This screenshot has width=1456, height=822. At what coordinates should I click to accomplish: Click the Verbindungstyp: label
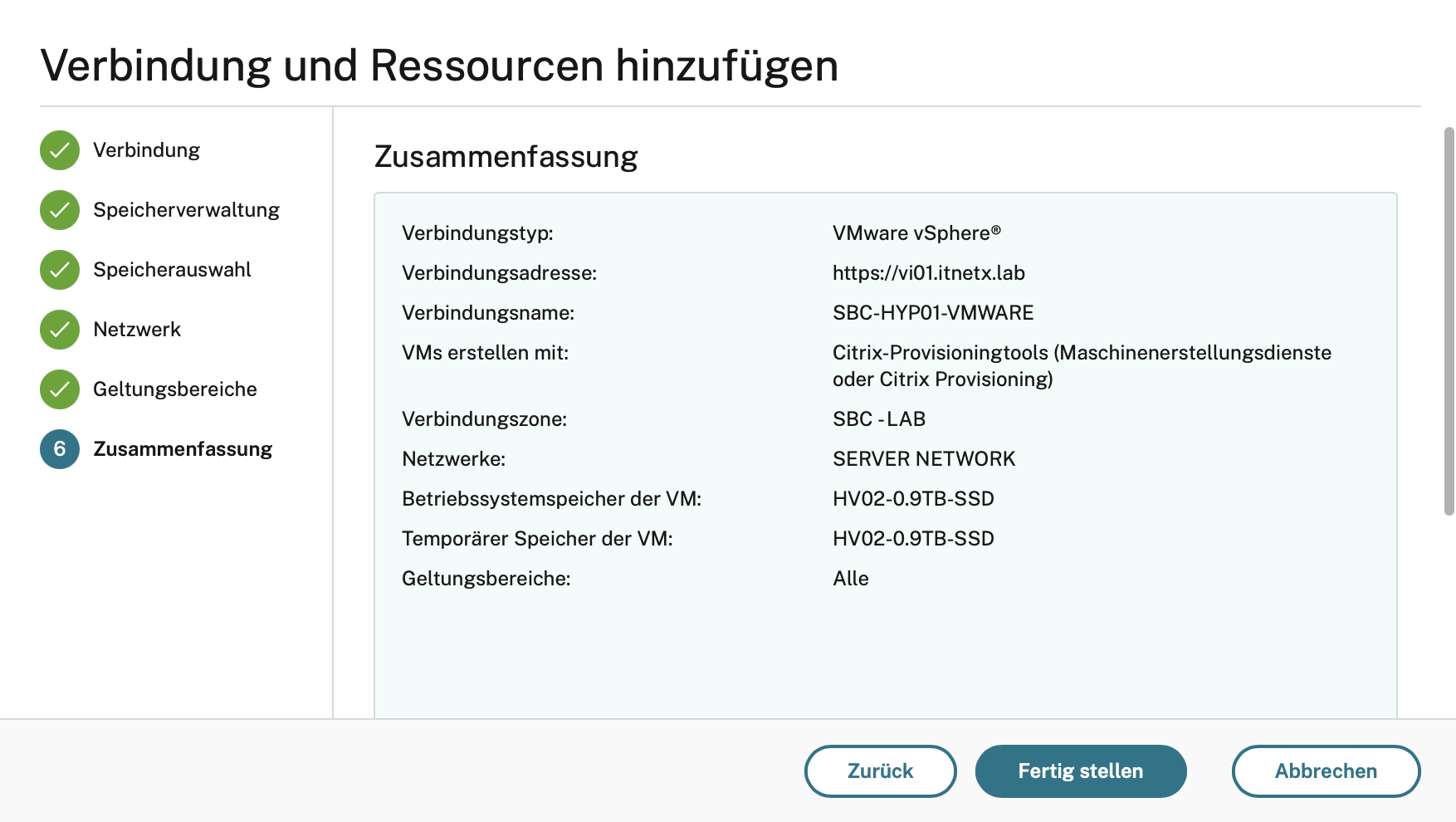tap(477, 233)
